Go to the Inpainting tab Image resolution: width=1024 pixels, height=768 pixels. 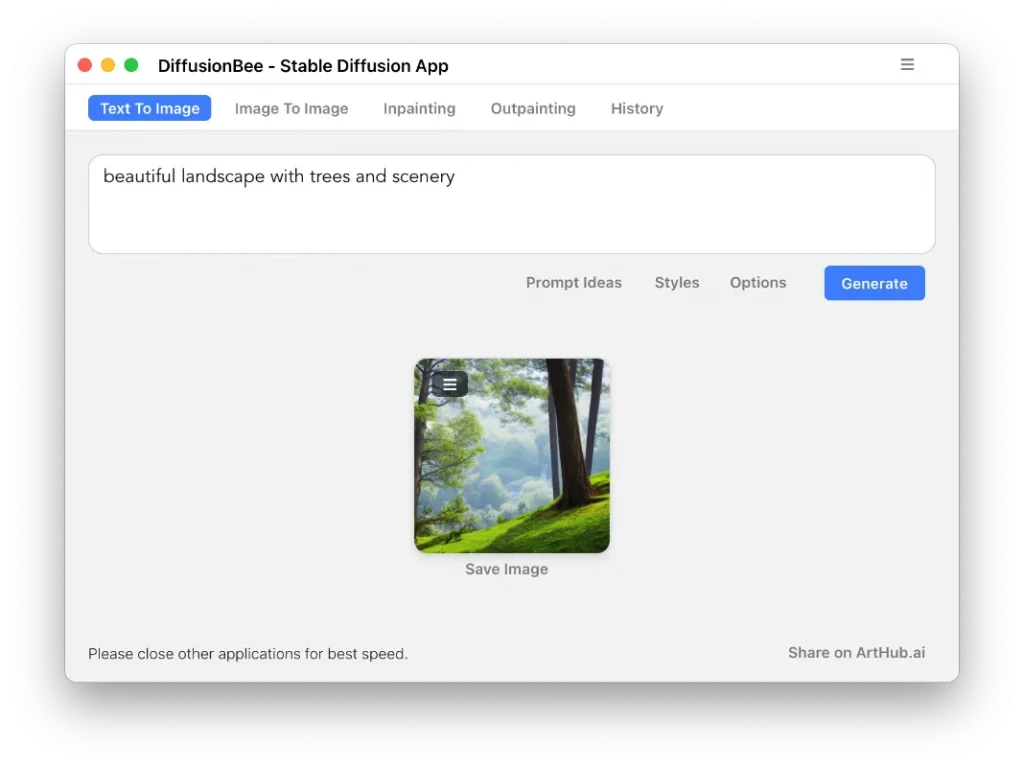419,108
